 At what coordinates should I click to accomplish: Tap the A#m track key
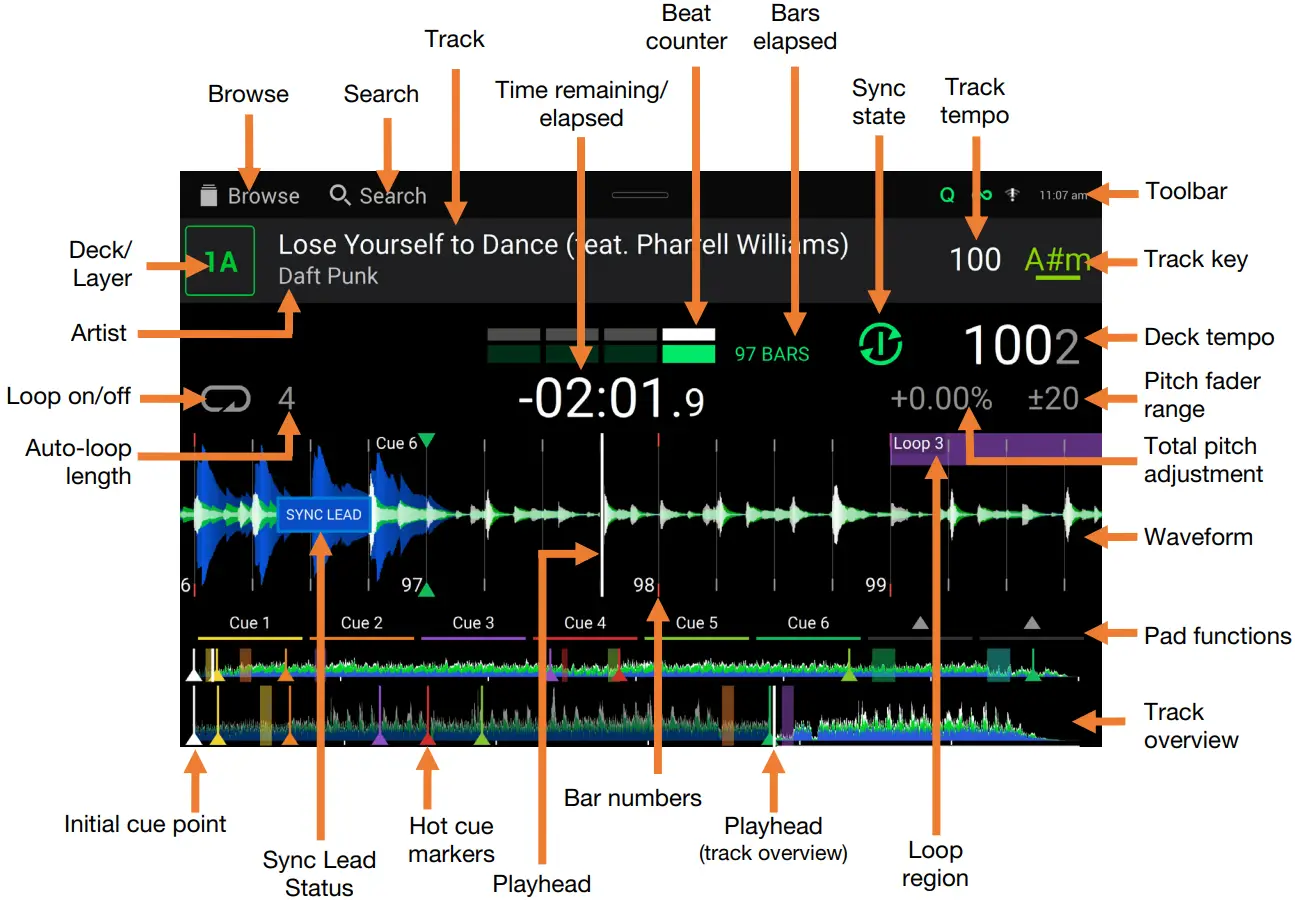tap(1057, 261)
